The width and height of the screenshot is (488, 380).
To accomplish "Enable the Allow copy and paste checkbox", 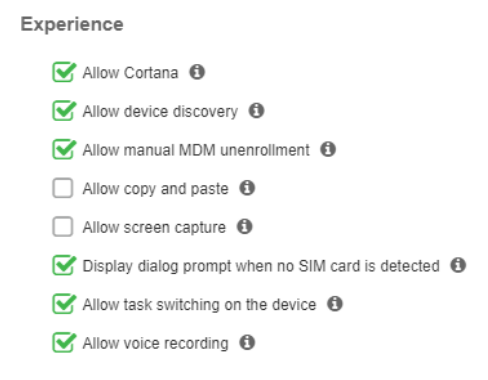I will [x=63, y=188].
